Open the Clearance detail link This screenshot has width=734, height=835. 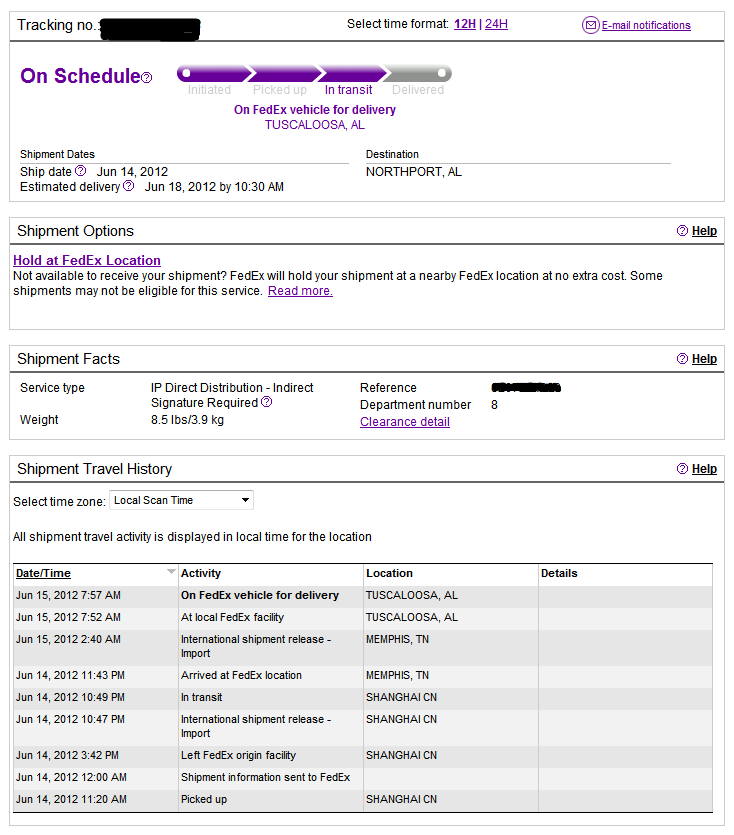(x=405, y=422)
